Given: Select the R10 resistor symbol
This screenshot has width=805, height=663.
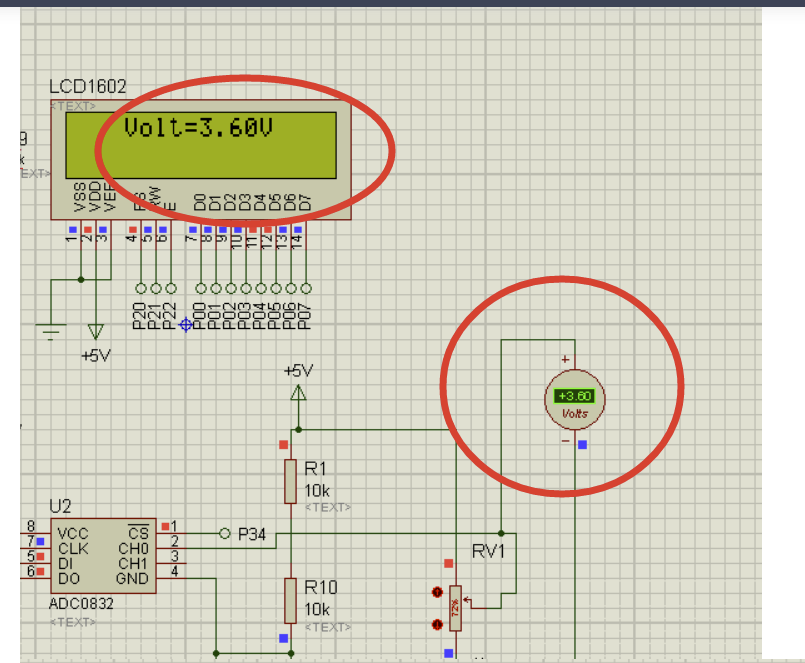Looking at the screenshot, I should [291, 601].
